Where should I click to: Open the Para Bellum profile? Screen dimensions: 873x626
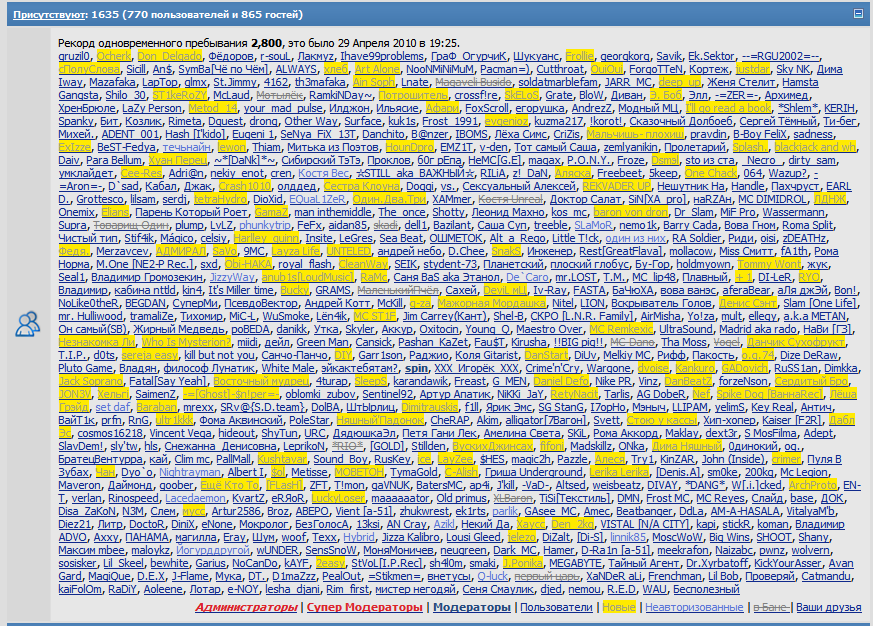pos(114,160)
